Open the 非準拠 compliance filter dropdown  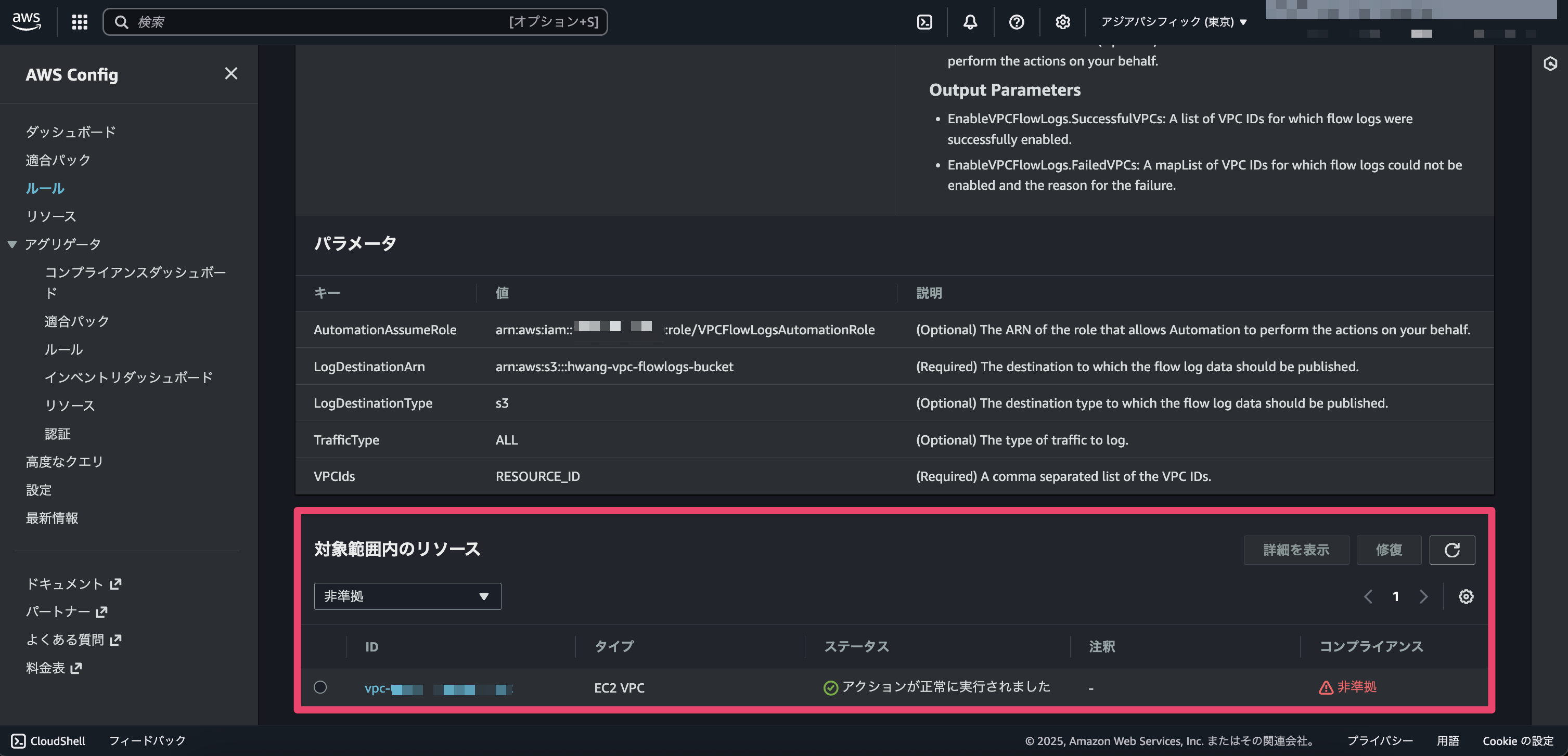pyautogui.click(x=407, y=596)
